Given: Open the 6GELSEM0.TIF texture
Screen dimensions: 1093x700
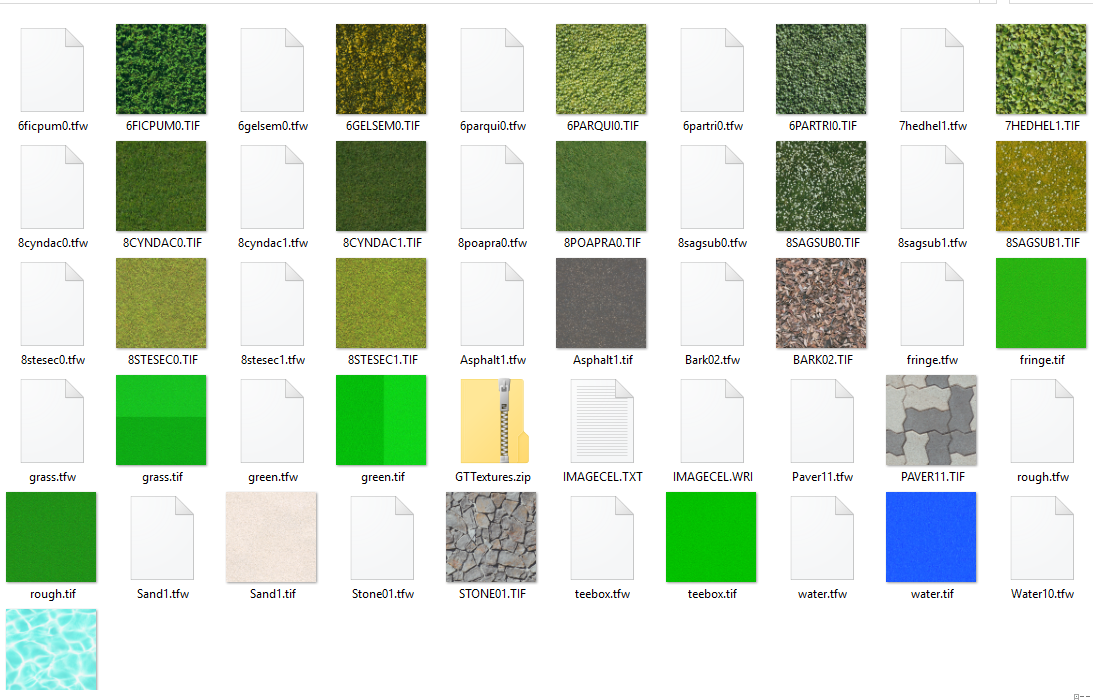Looking at the screenshot, I should [x=381, y=68].
